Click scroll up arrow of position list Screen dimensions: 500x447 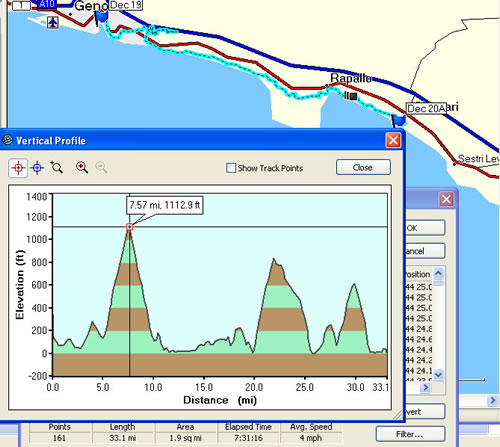click(438, 273)
